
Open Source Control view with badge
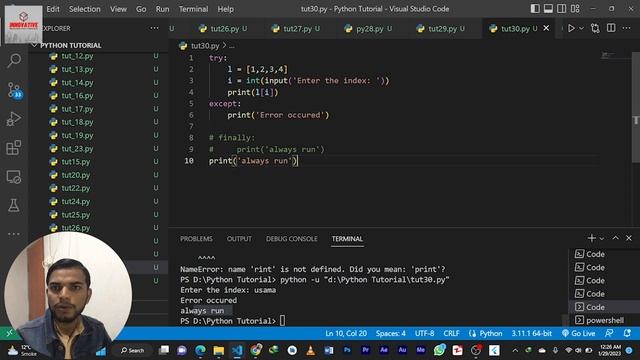click(x=14, y=90)
